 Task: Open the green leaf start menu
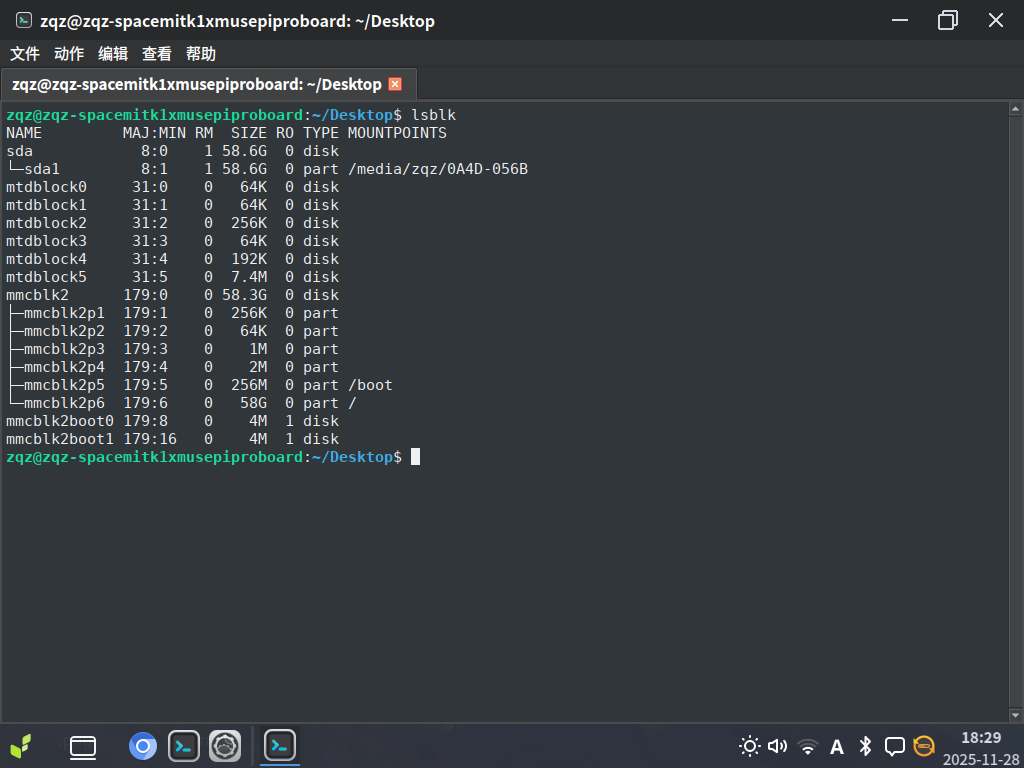click(x=20, y=746)
